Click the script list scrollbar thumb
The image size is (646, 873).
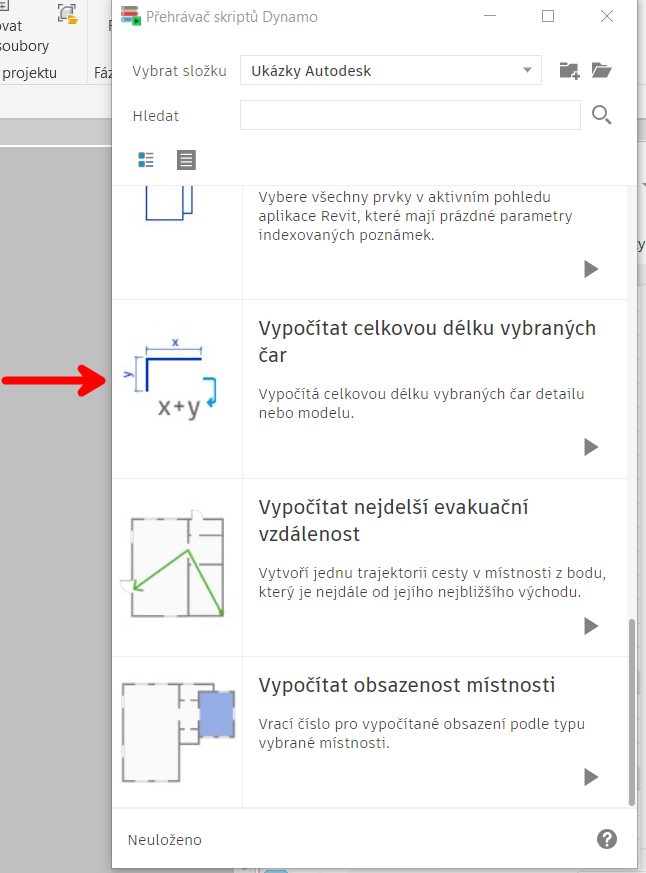click(632, 712)
